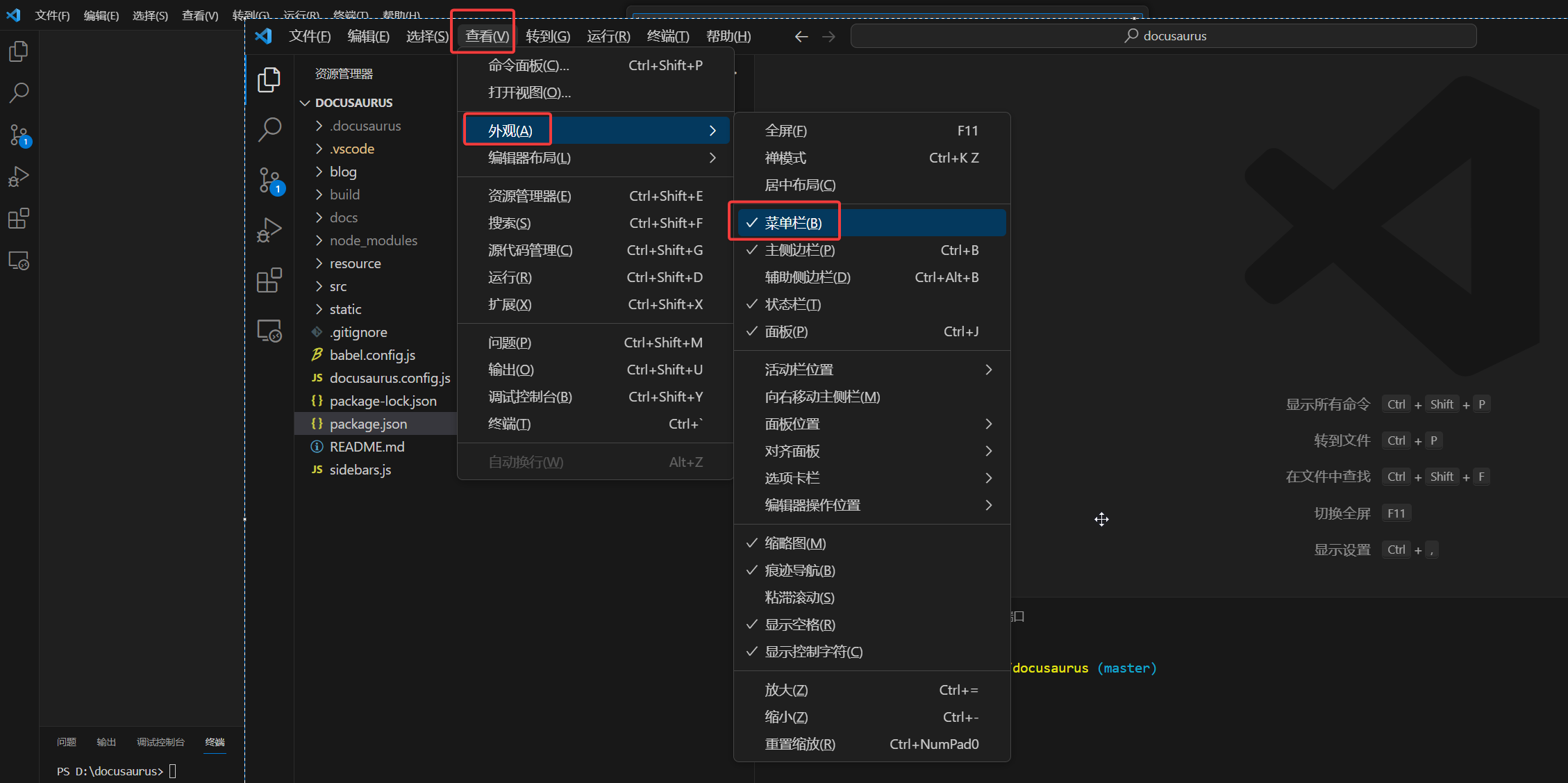Click the magnifier icon in the docusaurus search box
The height and width of the screenshot is (783, 1568).
pyautogui.click(x=1131, y=35)
